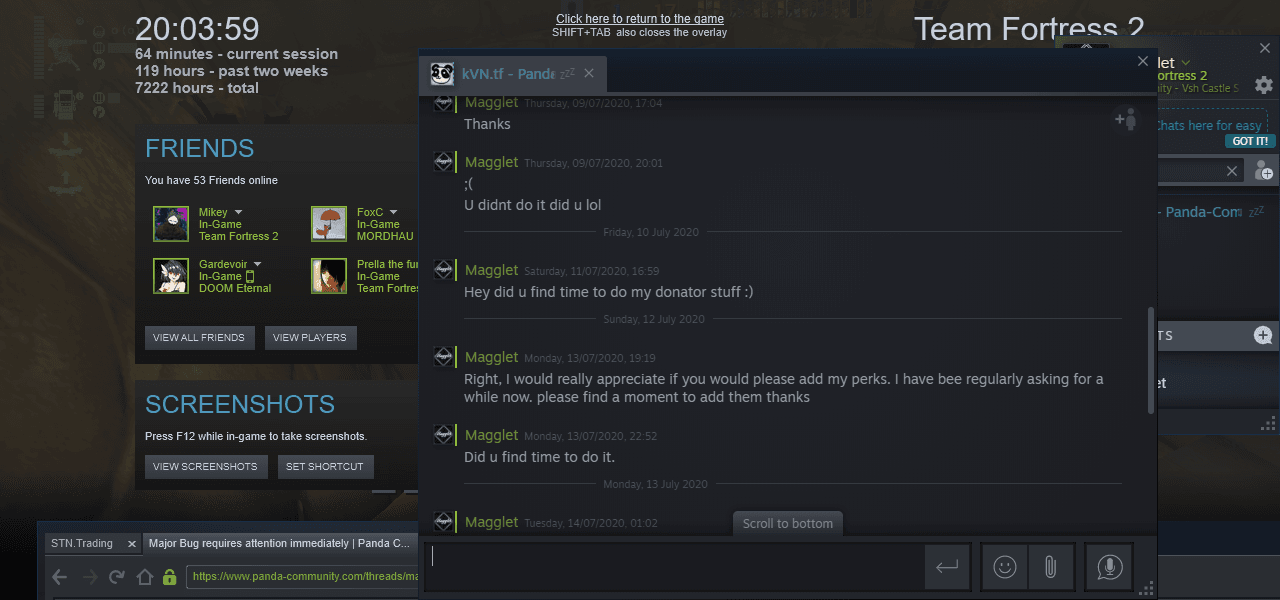Click chat window vertical scrollbar
The width and height of the screenshot is (1280, 600).
(1151, 360)
